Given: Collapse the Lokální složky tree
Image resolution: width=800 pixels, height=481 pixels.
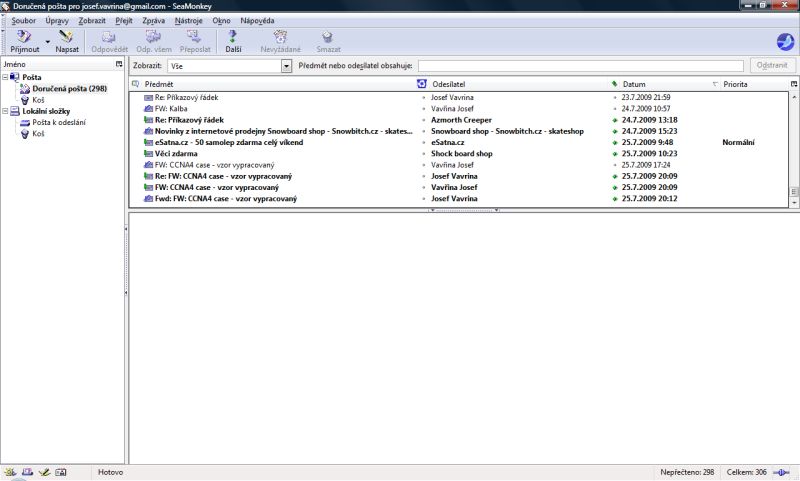Looking at the screenshot, I should click(x=5, y=111).
